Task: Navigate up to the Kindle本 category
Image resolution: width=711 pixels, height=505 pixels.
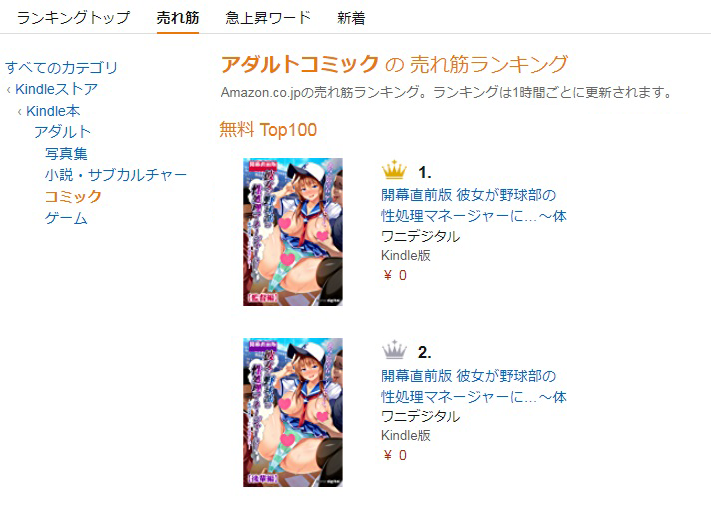Action: click(x=53, y=111)
